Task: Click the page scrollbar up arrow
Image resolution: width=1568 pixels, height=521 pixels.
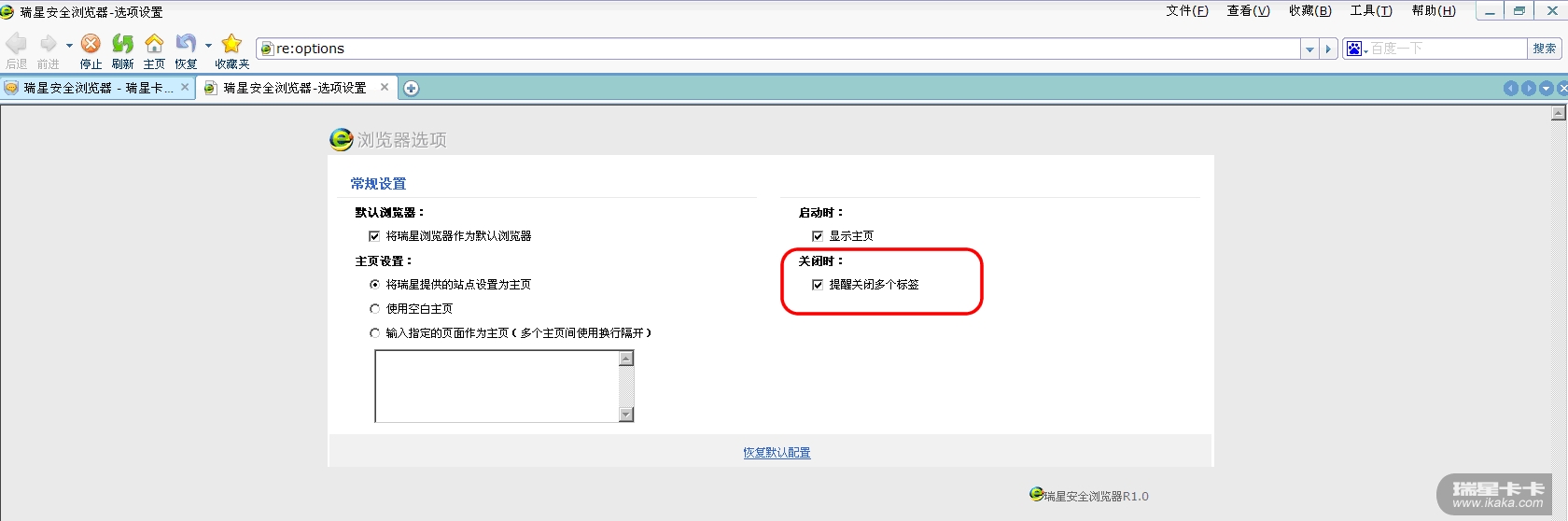Action: tap(1558, 113)
